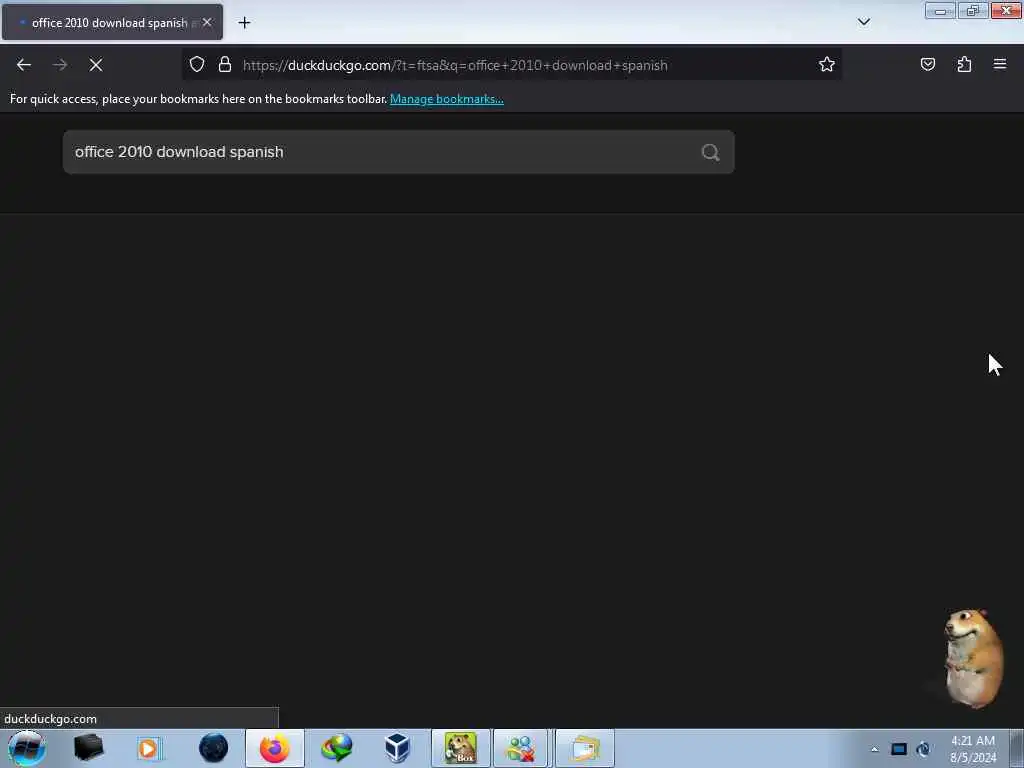The image size is (1024, 768).
Task: Open Firefox application menu
Action: (1000, 64)
